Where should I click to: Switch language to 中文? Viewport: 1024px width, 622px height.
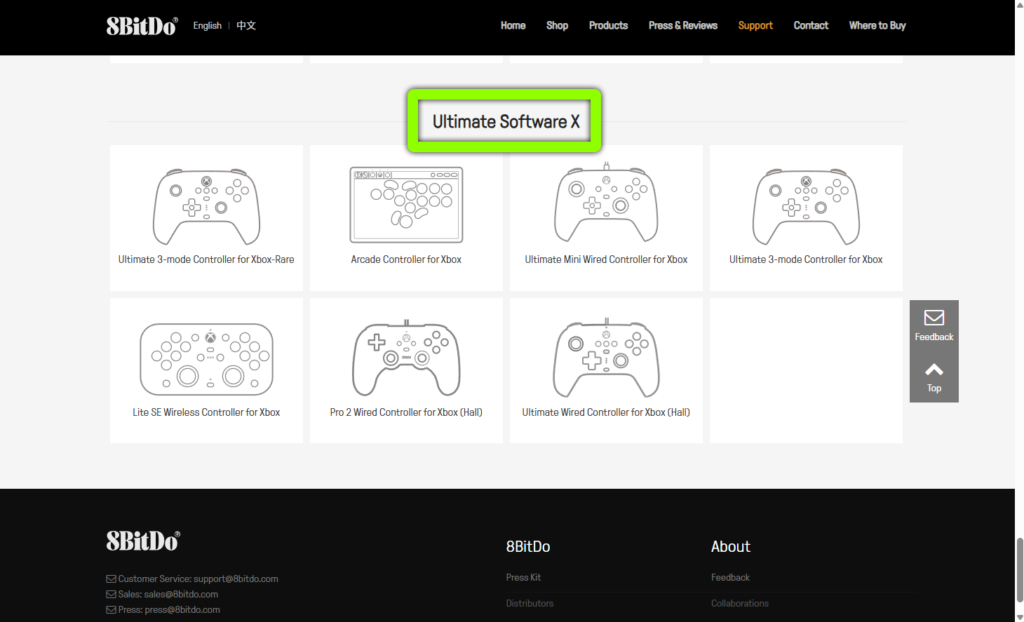246,26
